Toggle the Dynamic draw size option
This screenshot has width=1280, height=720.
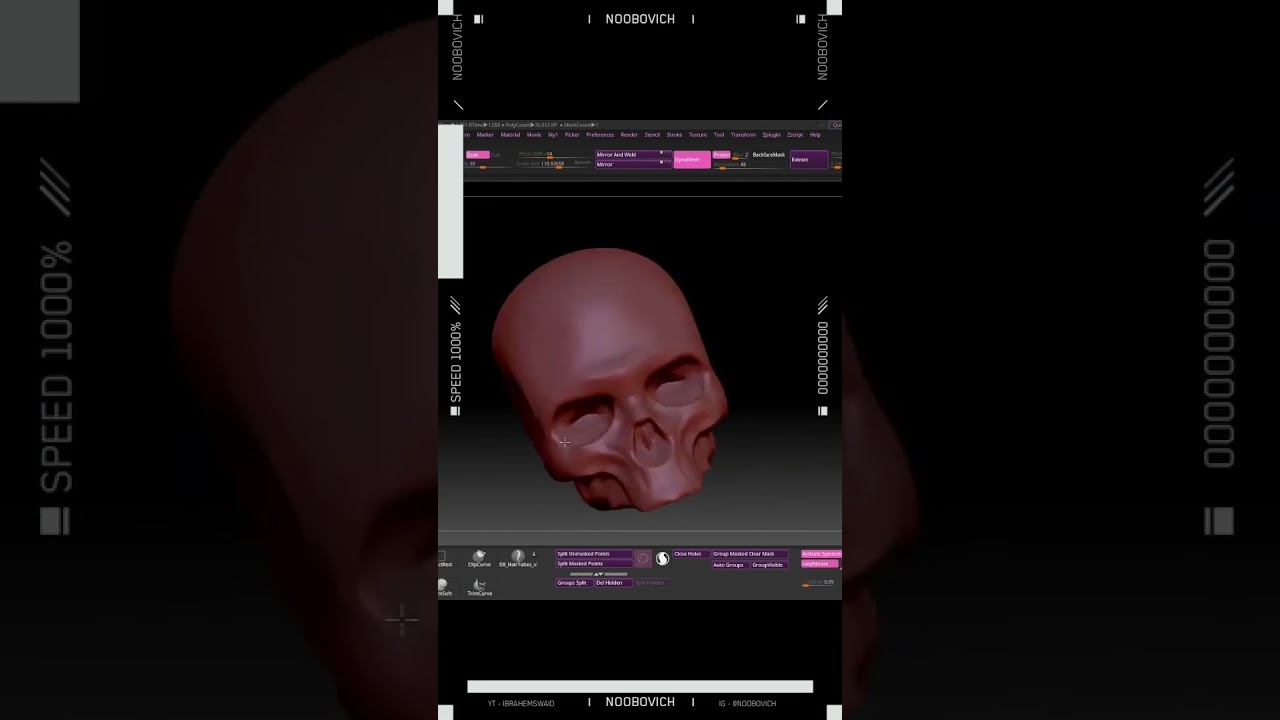[583, 162]
